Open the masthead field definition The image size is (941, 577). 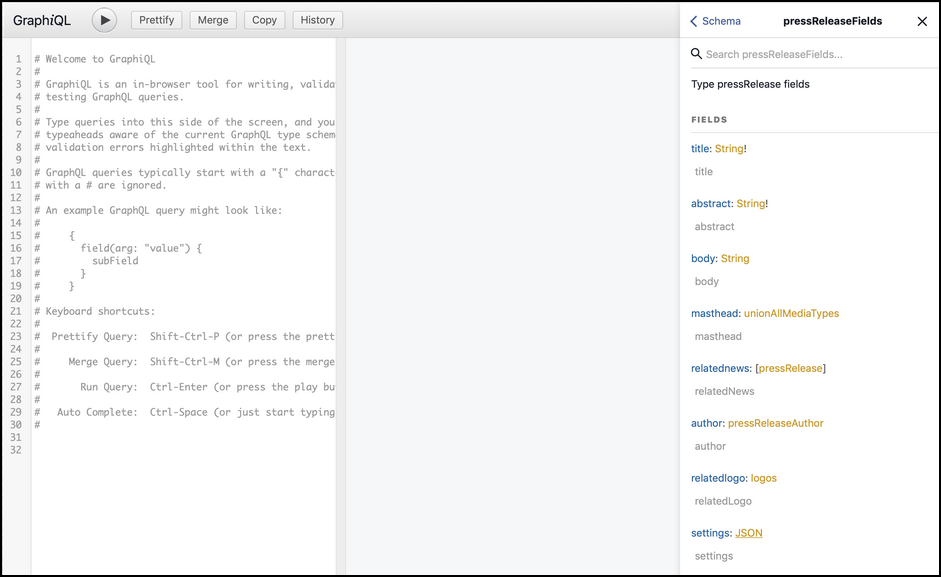[x=715, y=313]
